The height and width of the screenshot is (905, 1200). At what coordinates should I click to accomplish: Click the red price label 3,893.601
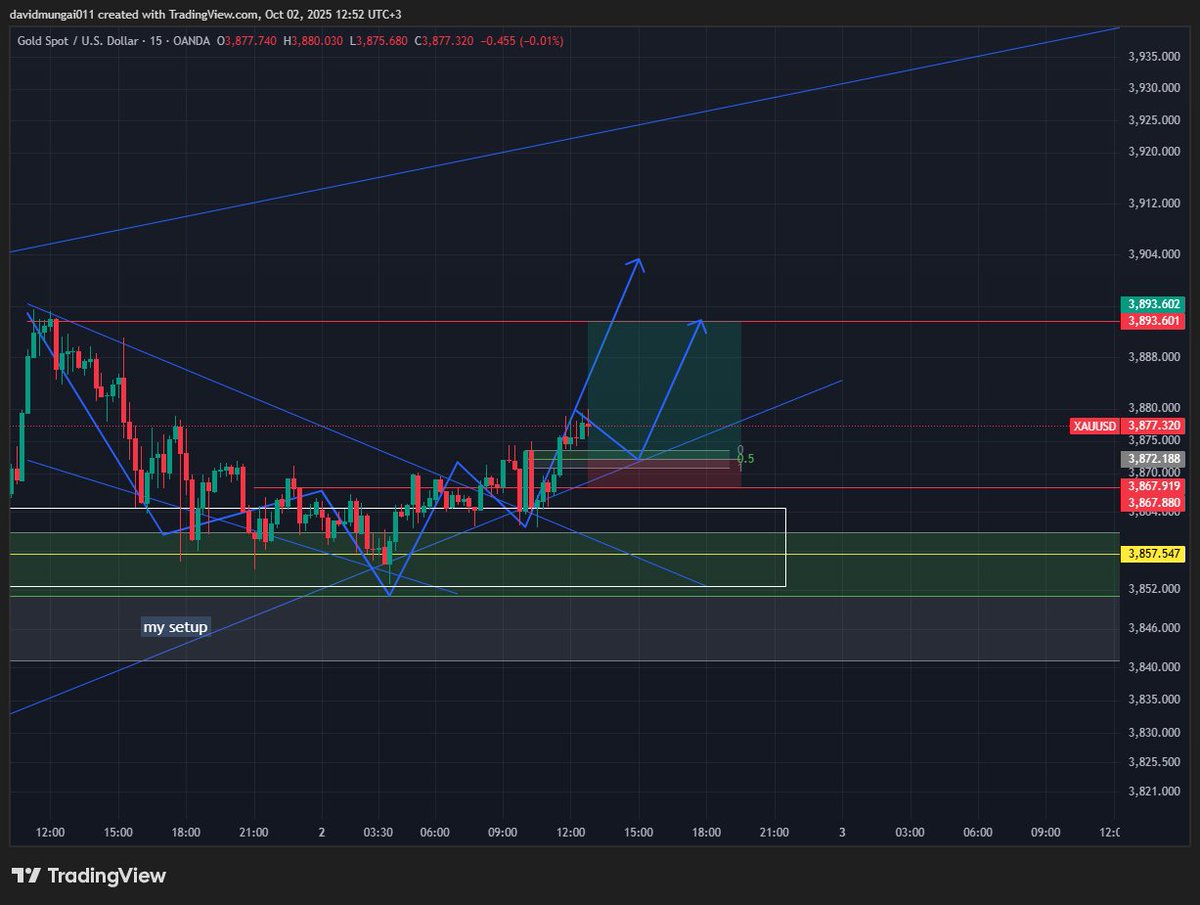pyautogui.click(x=1153, y=321)
